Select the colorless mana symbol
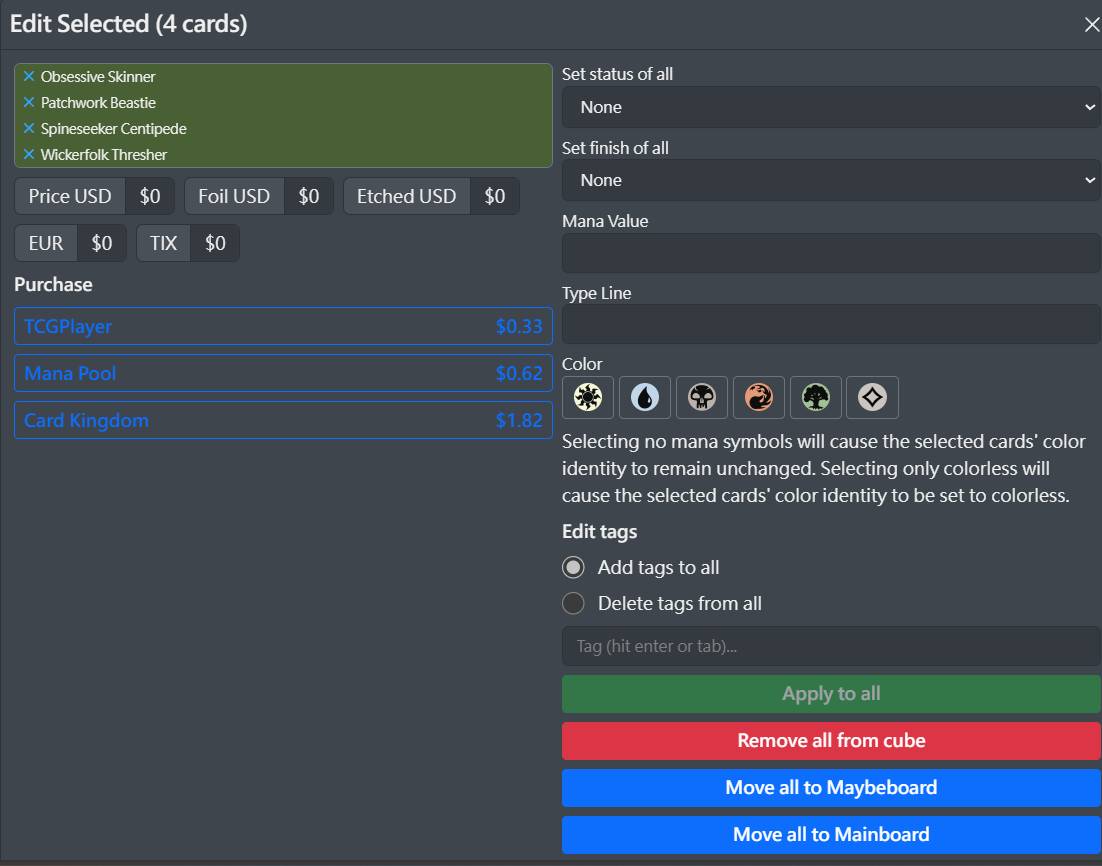 tap(873, 398)
